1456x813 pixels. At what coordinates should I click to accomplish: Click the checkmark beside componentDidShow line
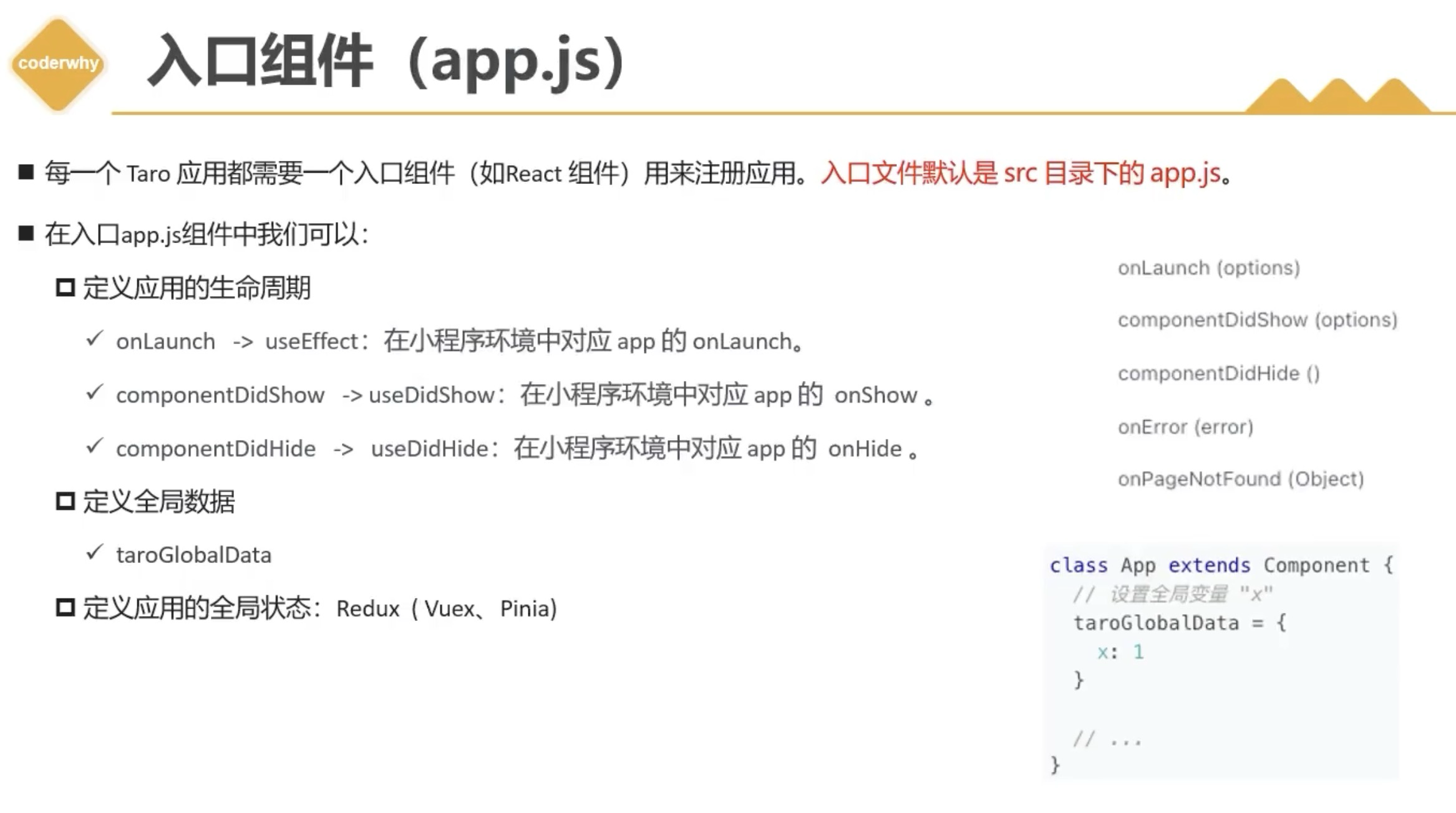(x=94, y=393)
